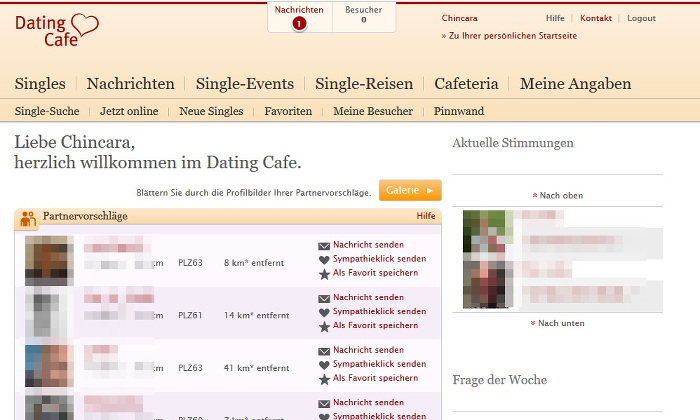Open the upper mood photo in Aktuelle Stimmungen
Viewport: 700px width, 420px height.
484,231
